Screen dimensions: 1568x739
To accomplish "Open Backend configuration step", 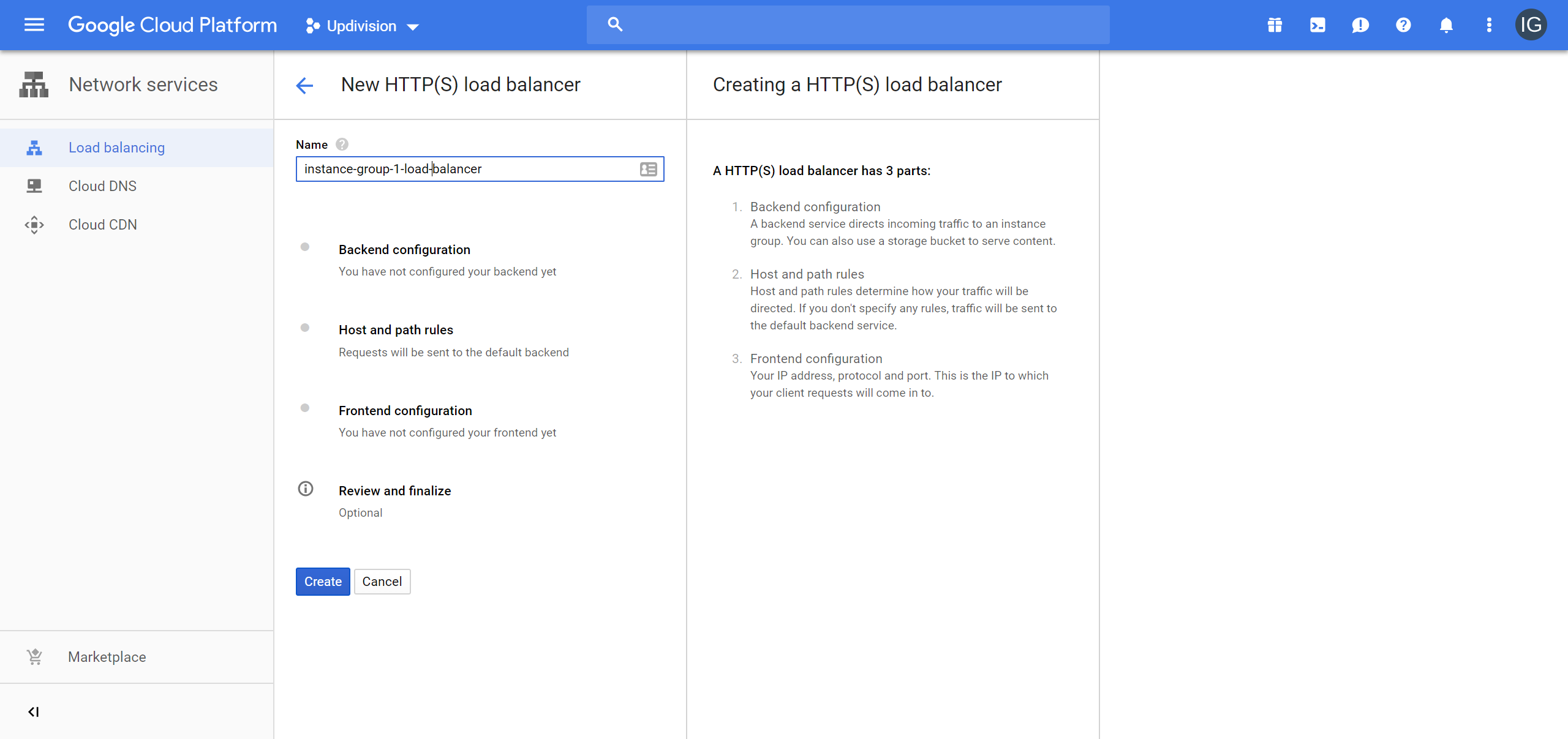I will pos(404,250).
